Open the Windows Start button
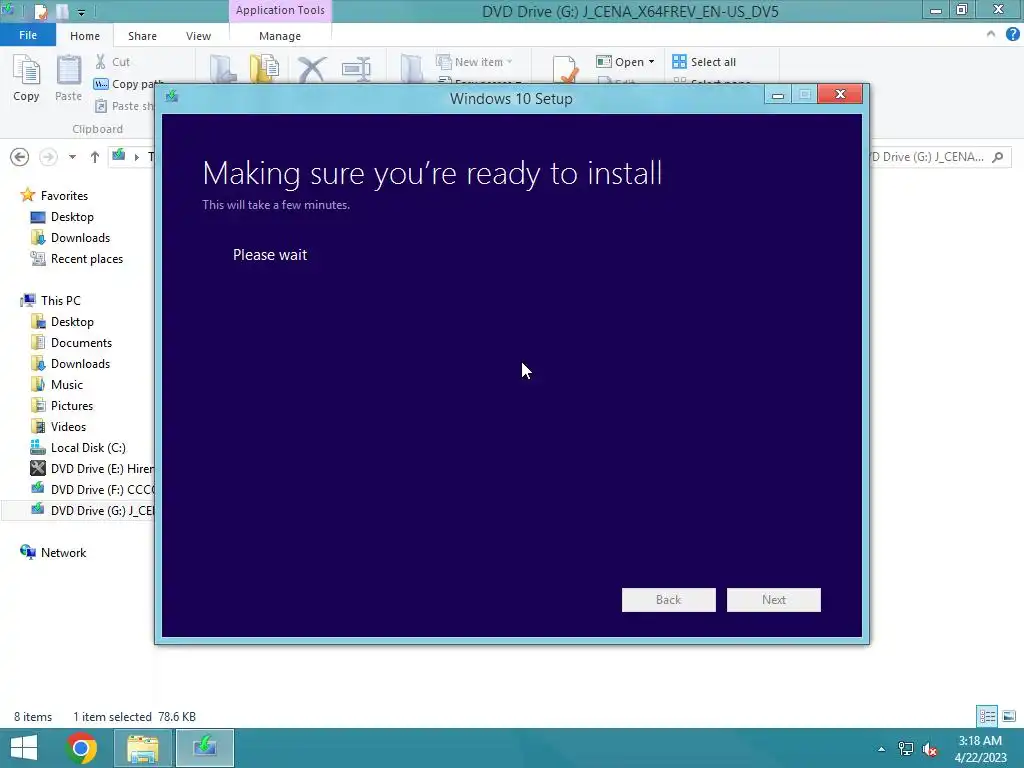Viewport: 1024px width, 768px height. coord(24,748)
